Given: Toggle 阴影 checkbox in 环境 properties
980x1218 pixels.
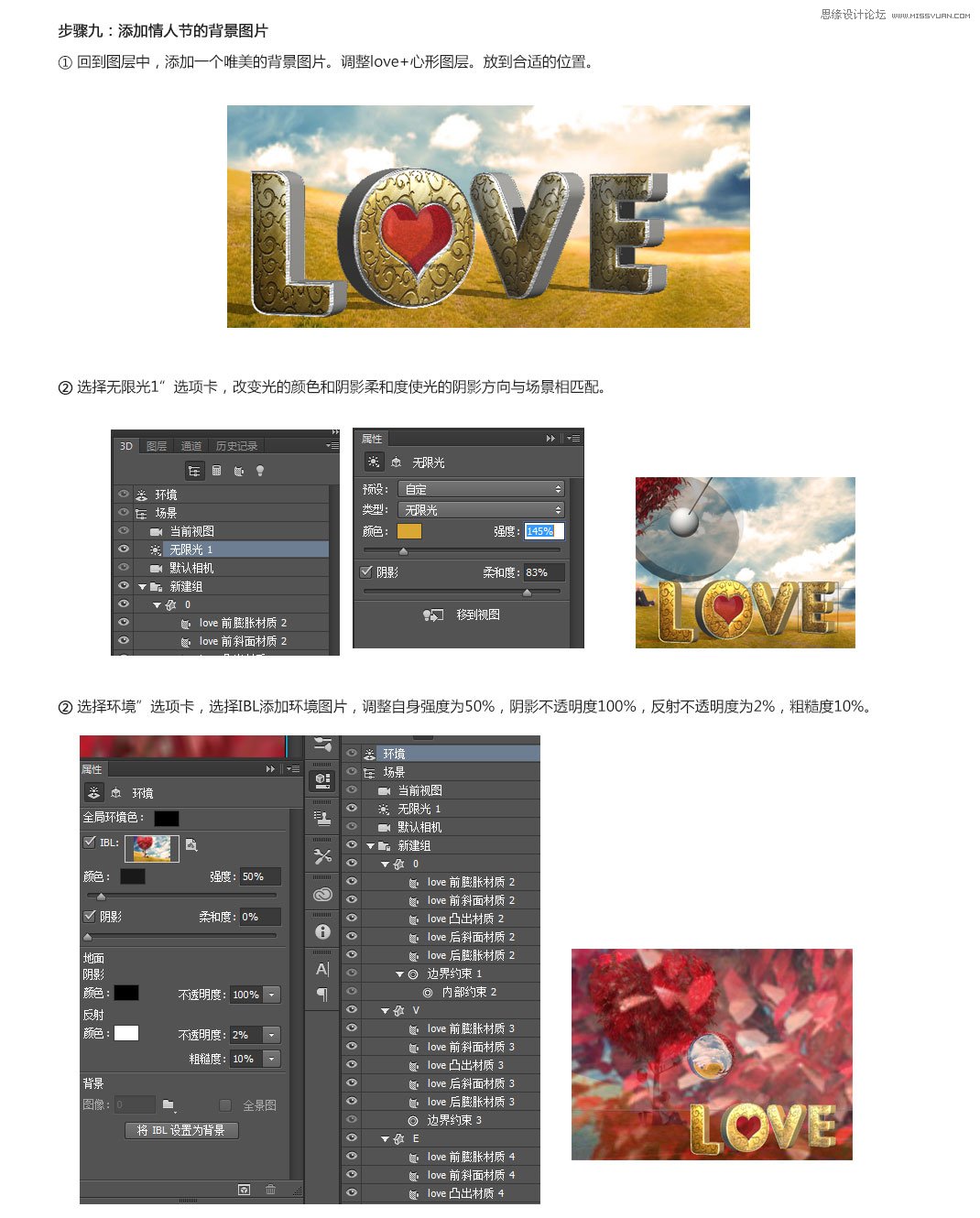Looking at the screenshot, I should [90, 916].
